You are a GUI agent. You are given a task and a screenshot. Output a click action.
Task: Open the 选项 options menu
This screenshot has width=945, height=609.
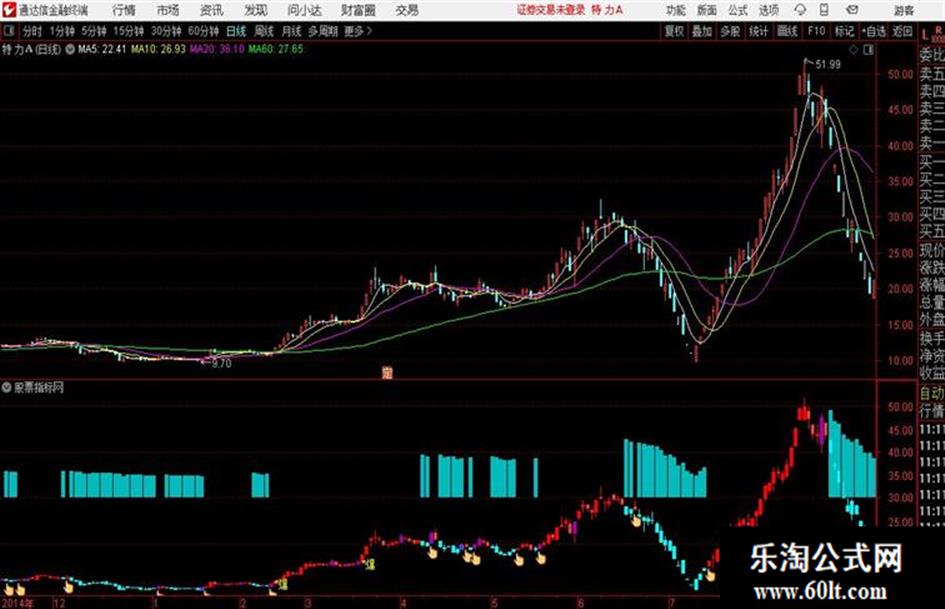(768, 10)
